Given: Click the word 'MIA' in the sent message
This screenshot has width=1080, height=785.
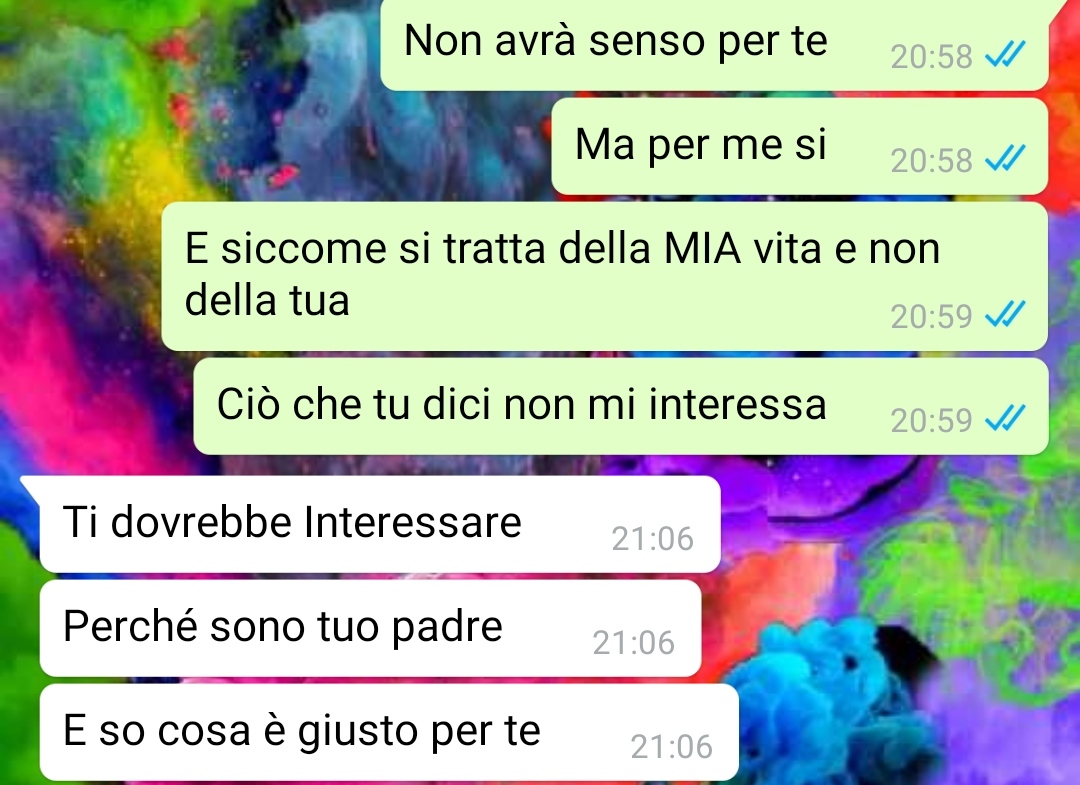Looking at the screenshot, I should [703, 249].
